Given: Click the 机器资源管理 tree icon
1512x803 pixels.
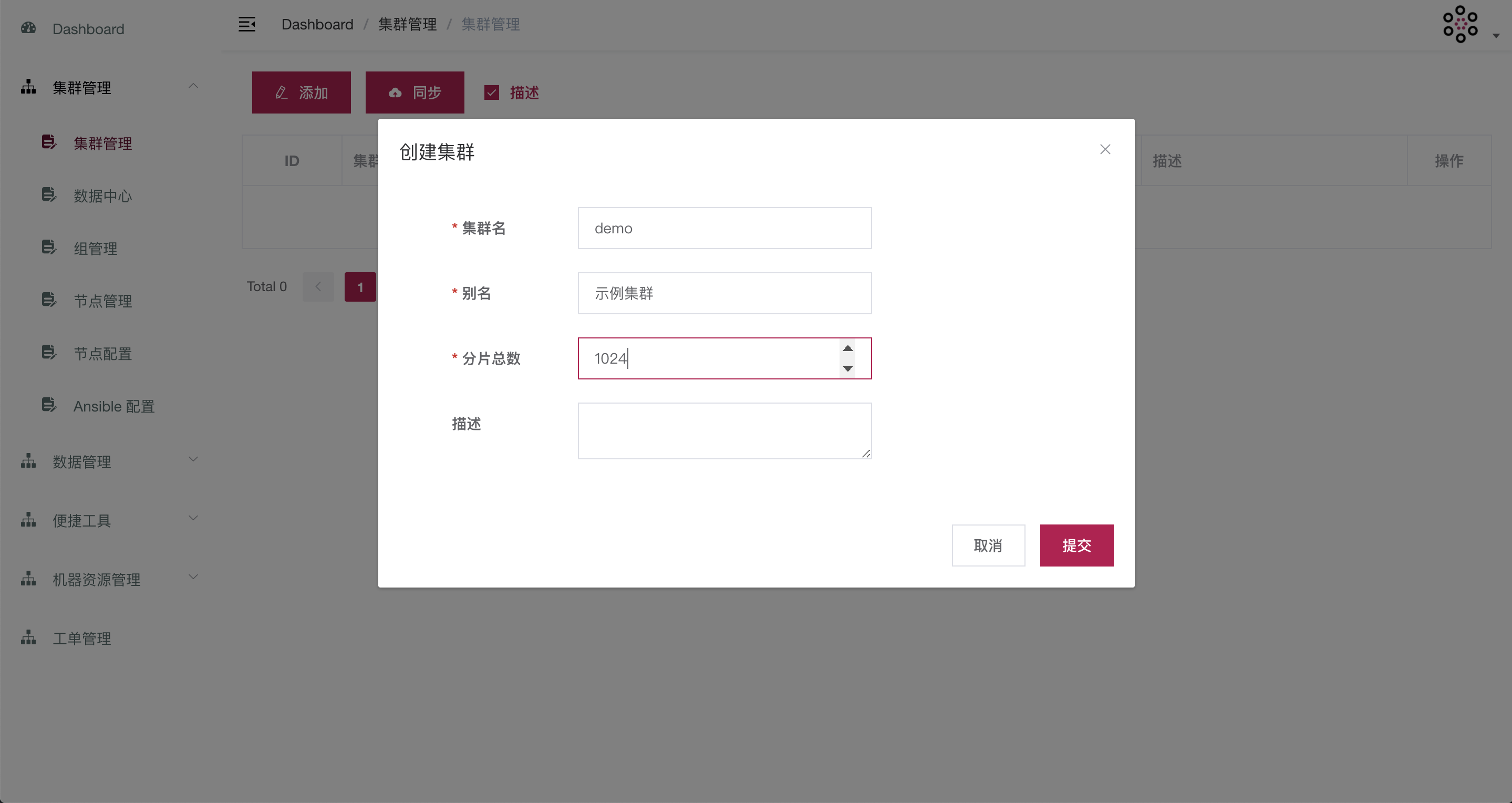Looking at the screenshot, I should click(28, 579).
